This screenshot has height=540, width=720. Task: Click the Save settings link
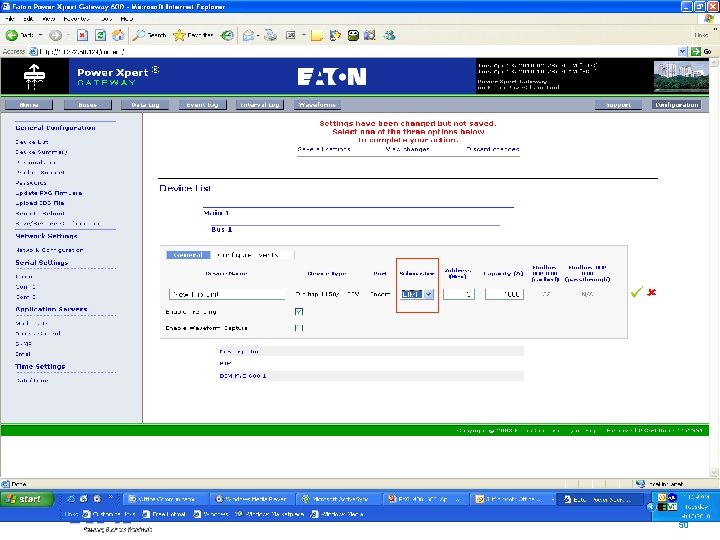click(324, 149)
